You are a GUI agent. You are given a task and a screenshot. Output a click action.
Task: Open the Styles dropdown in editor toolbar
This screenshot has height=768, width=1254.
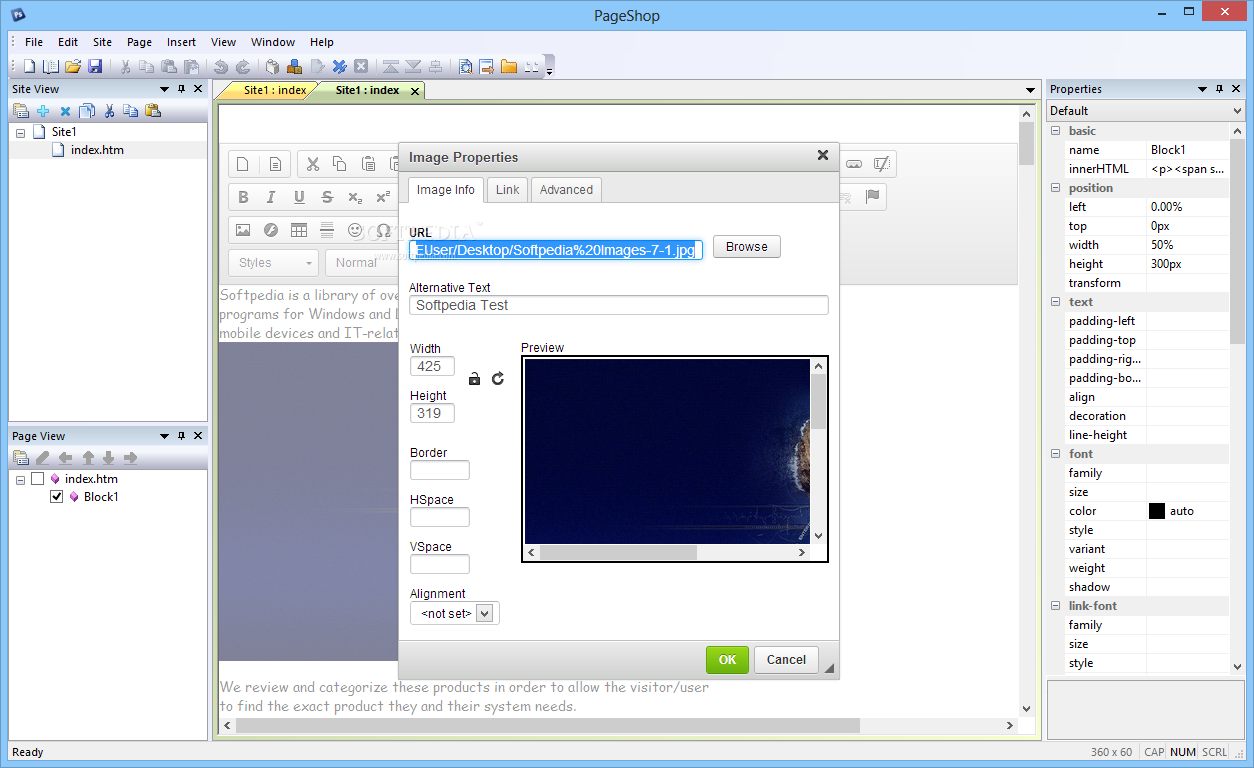274,263
